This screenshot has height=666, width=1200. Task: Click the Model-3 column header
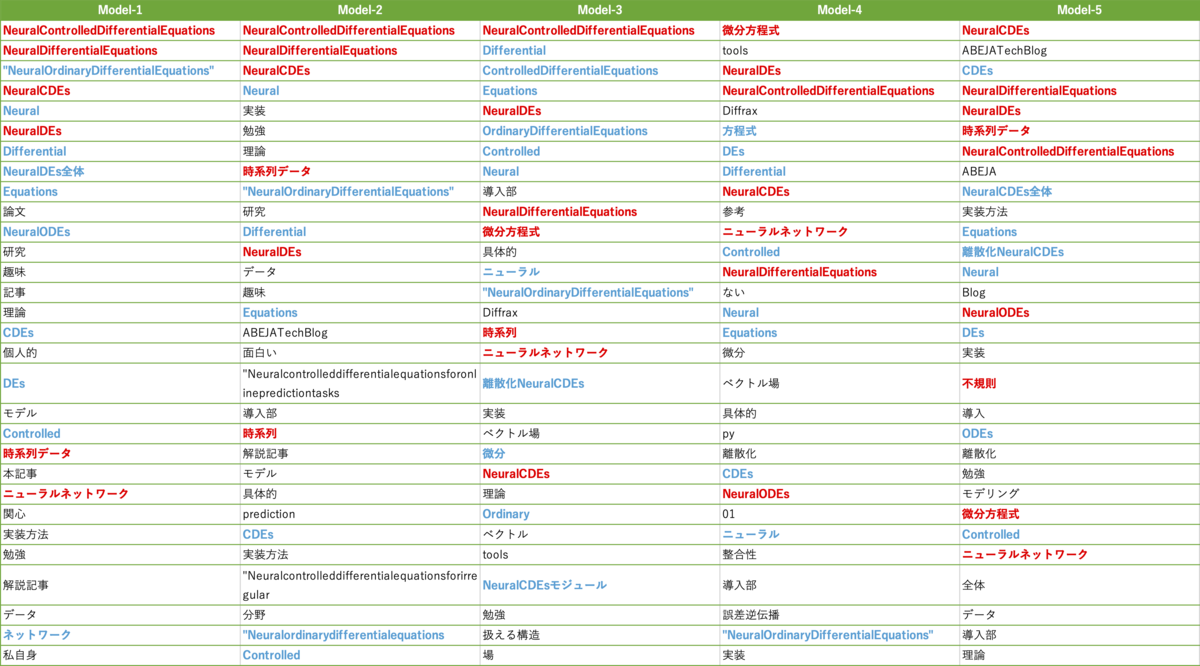coord(599,10)
